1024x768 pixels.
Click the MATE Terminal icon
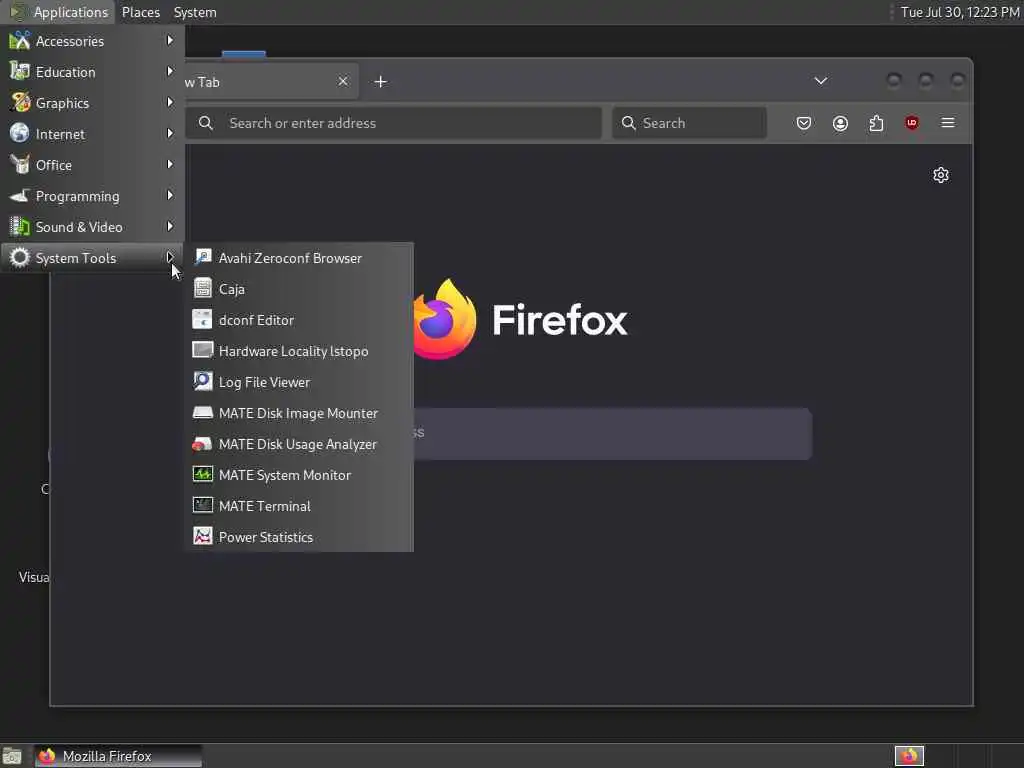(x=202, y=505)
